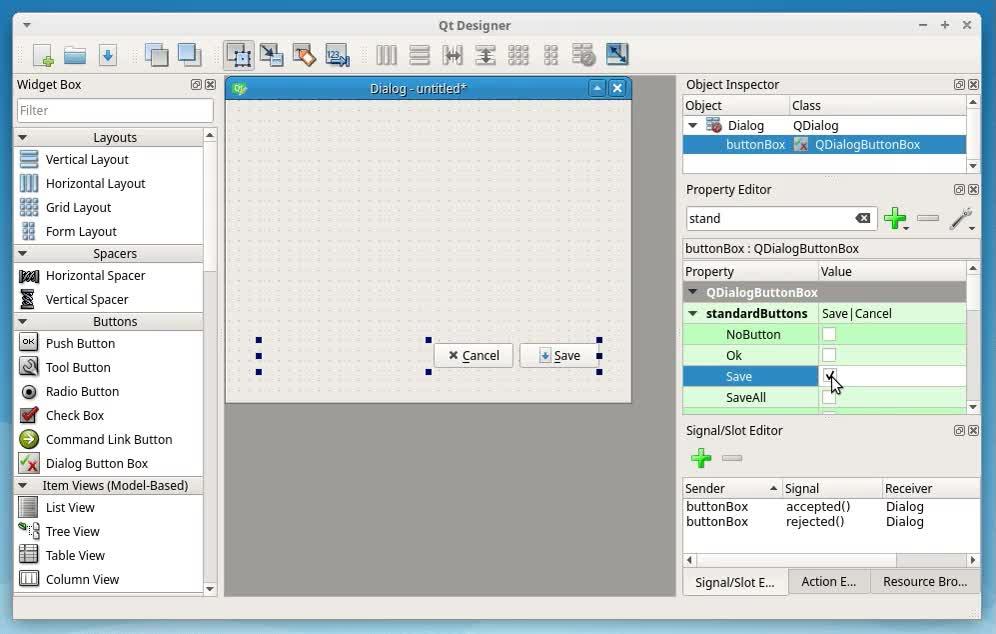This screenshot has width=996, height=634.
Task: Send the selected widget to back
Action: (x=156, y=55)
